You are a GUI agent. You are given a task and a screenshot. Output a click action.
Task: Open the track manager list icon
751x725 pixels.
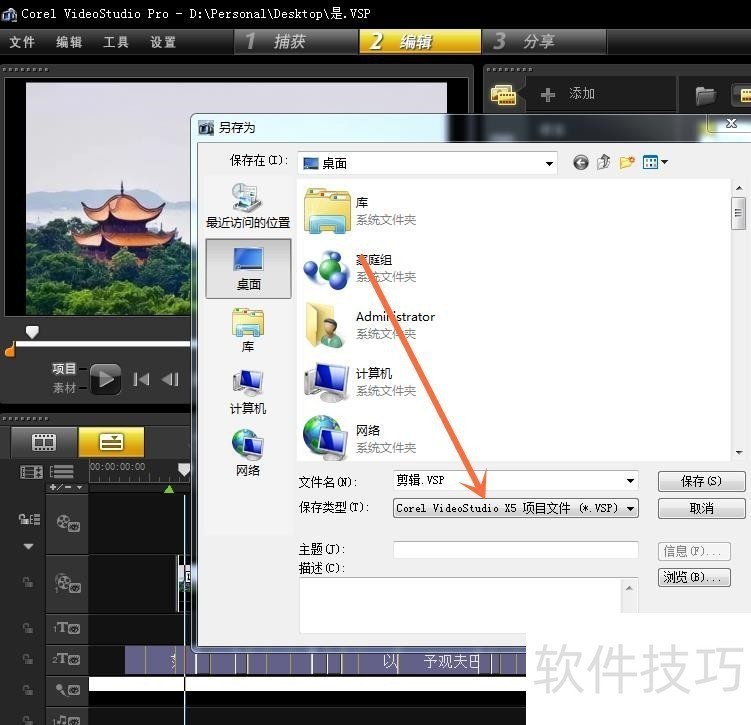62,471
